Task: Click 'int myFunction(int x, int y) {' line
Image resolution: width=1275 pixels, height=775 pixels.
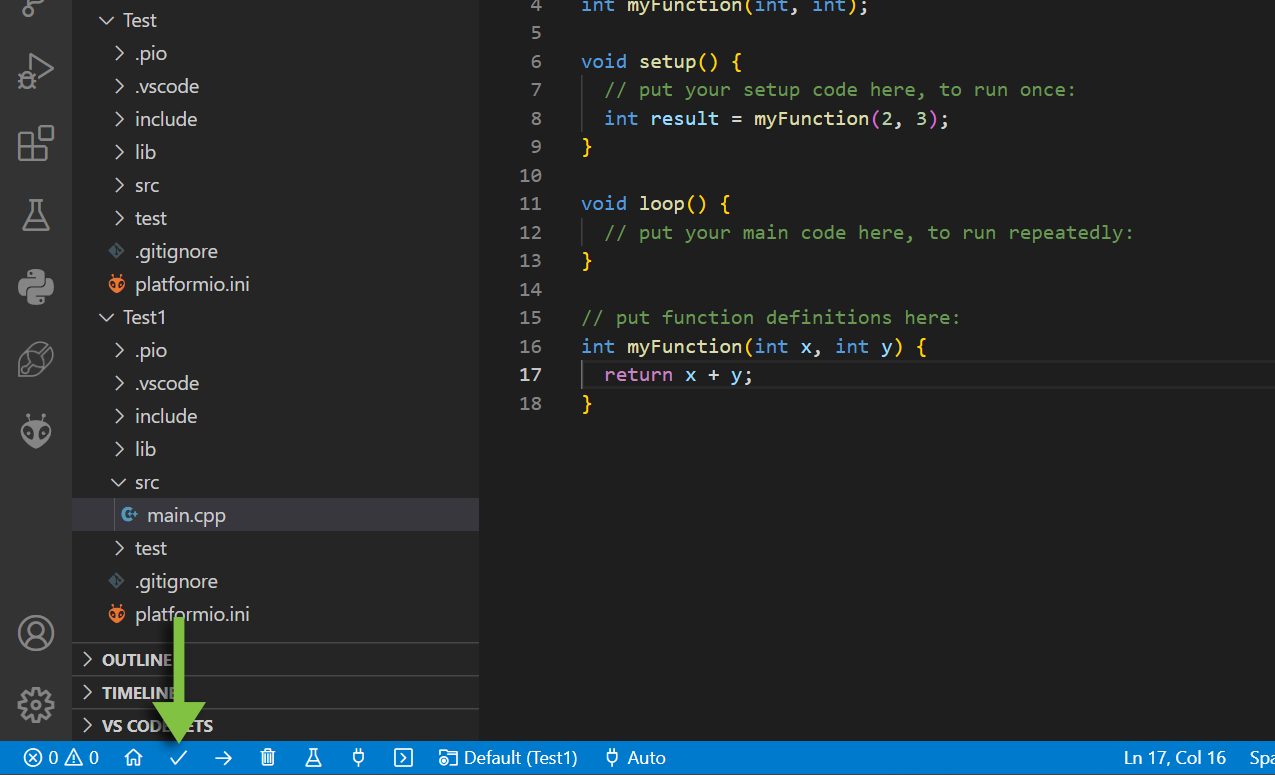Action: pos(754,346)
